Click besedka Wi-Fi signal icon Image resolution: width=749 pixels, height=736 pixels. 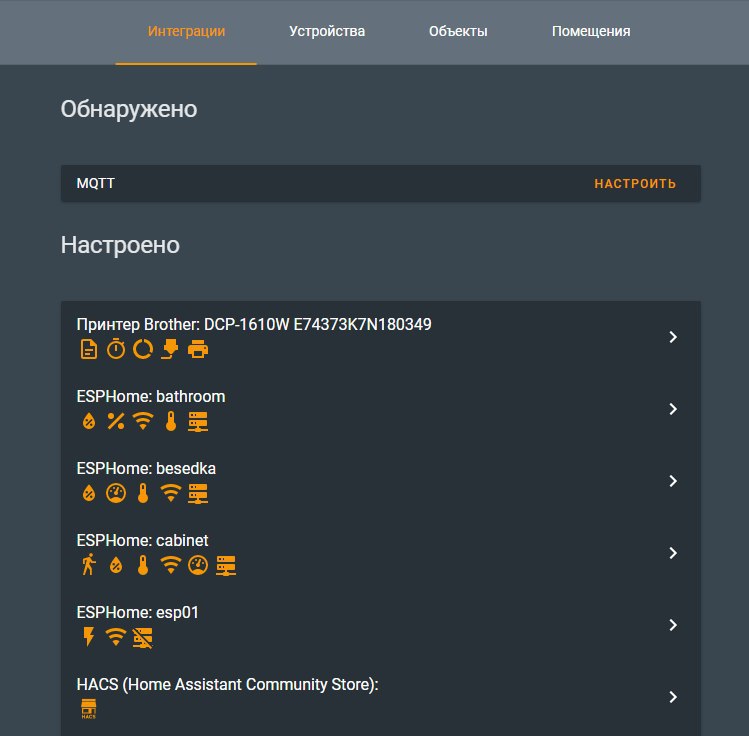(x=171, y=493)
